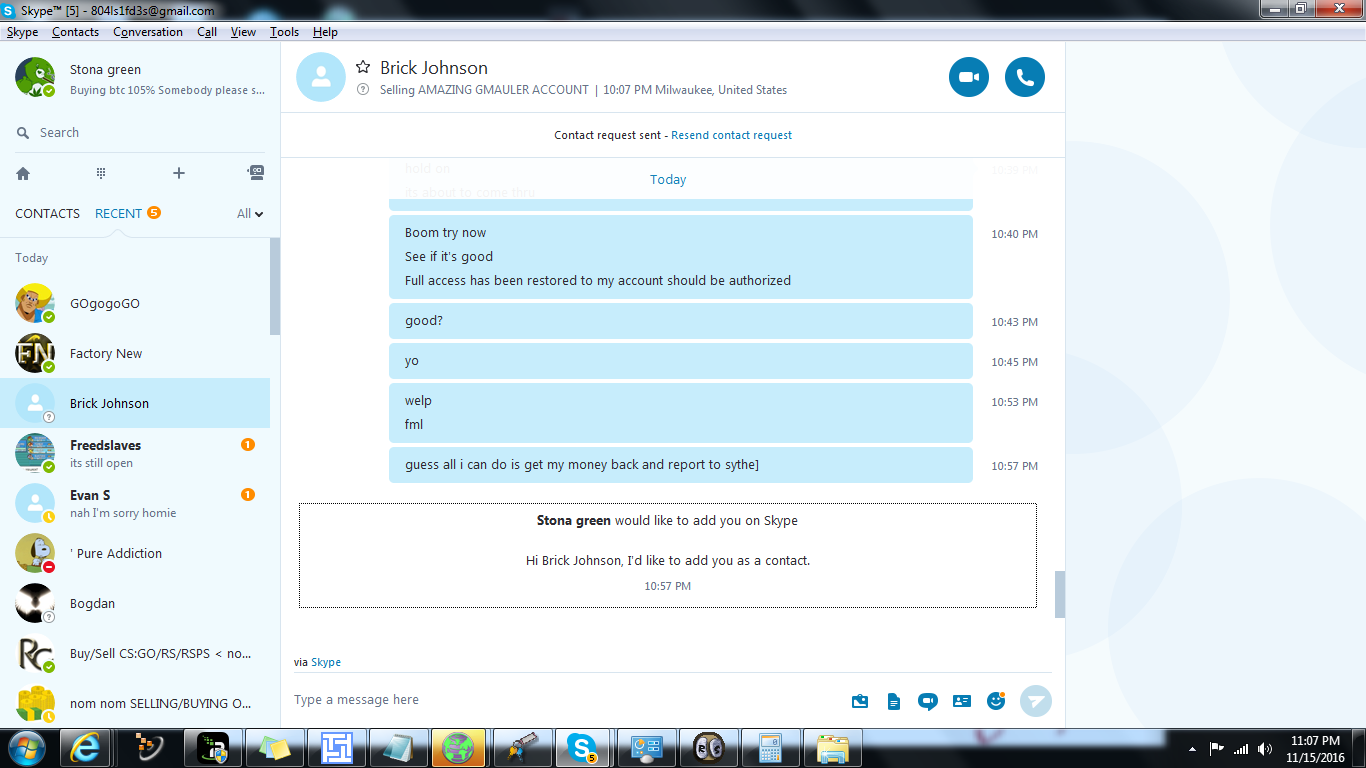Viewport: 1366px width, 768px height.
Task: Open the file explorer taskbar icon
Action: click(832, 748)
